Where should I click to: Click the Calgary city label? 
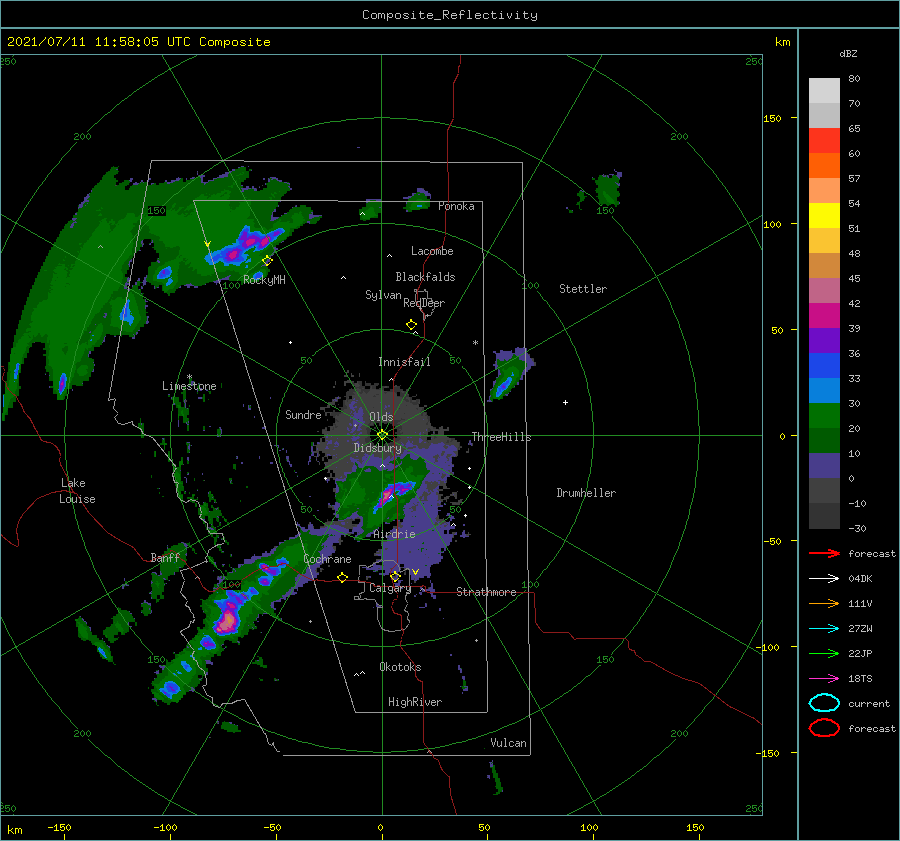pyautogui.click(x=390, y=588)
